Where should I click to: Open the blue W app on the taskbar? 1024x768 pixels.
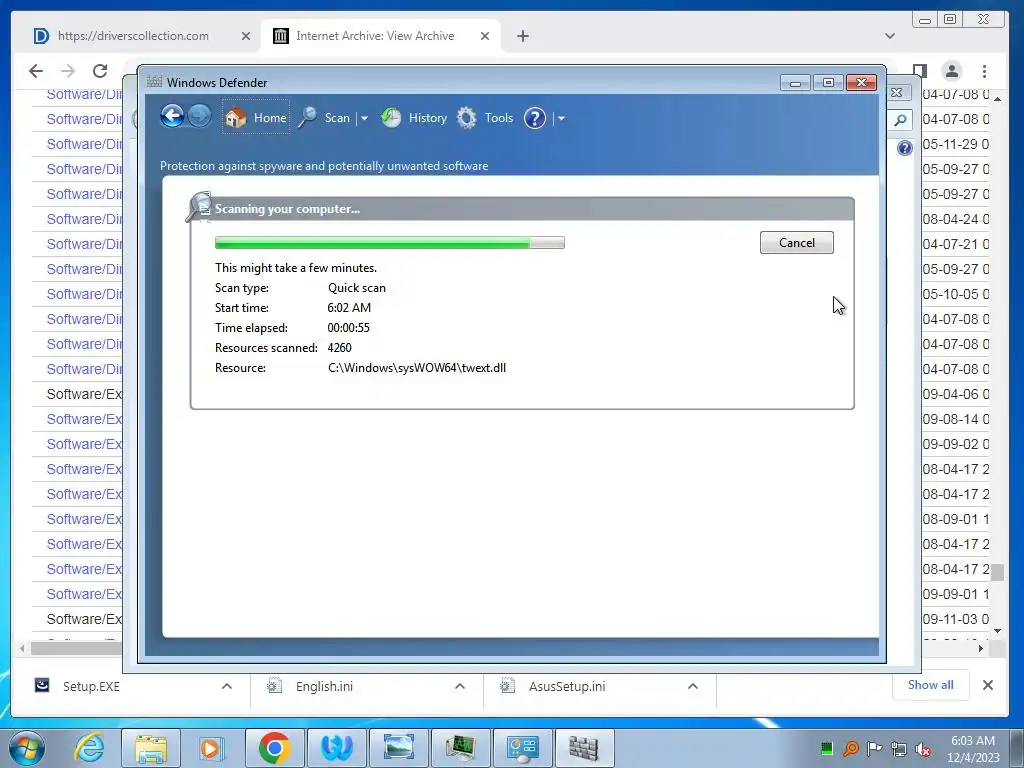pyautogui.click(x=336, y=748)
